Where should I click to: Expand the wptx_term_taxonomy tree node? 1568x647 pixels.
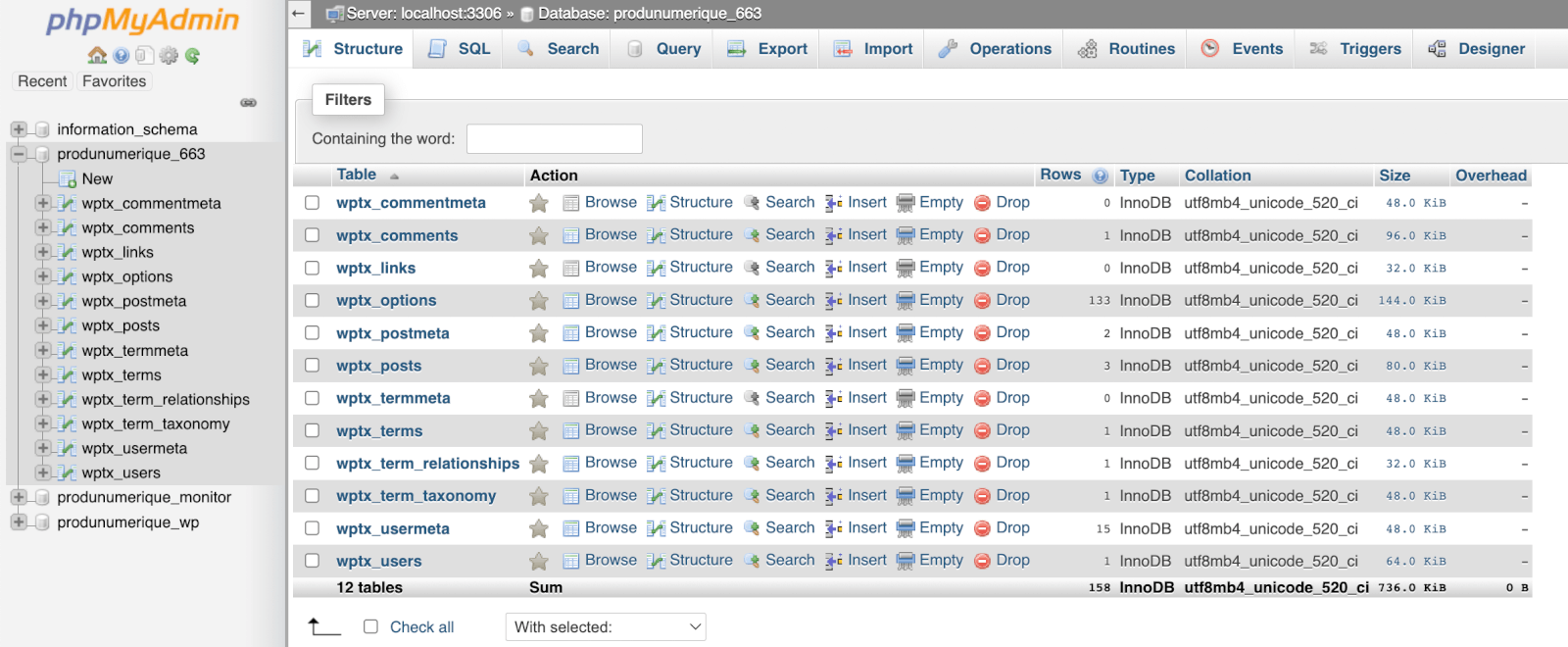click(43, 423)
